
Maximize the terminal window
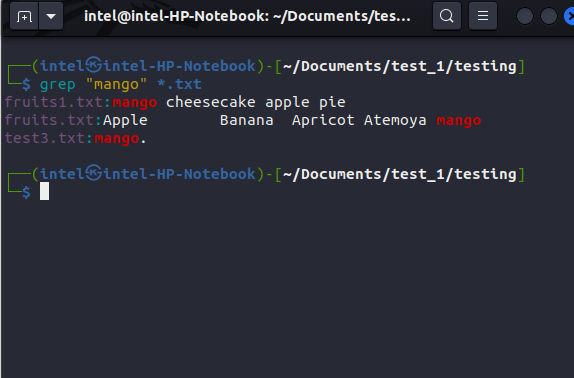548,16
